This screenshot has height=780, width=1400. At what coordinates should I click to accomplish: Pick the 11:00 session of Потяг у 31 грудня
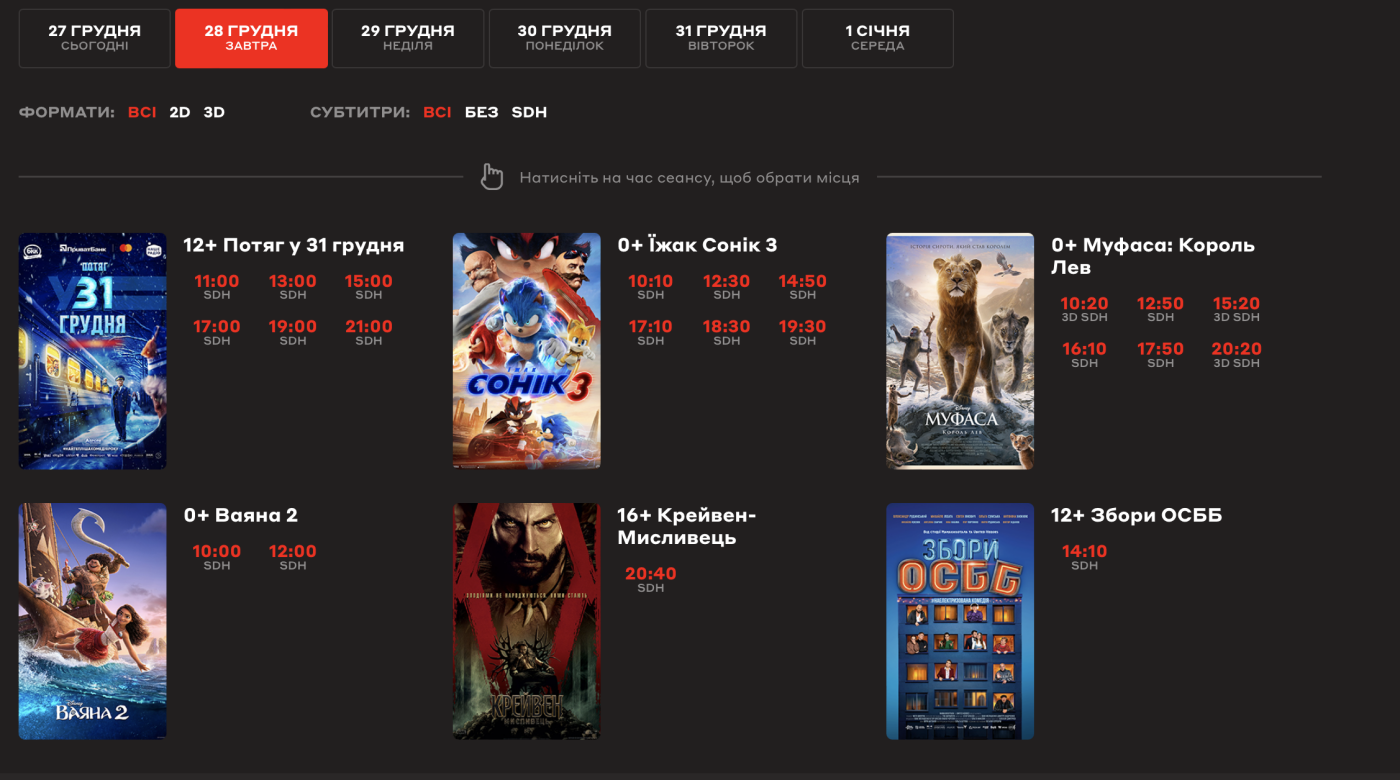click(217, 287)
